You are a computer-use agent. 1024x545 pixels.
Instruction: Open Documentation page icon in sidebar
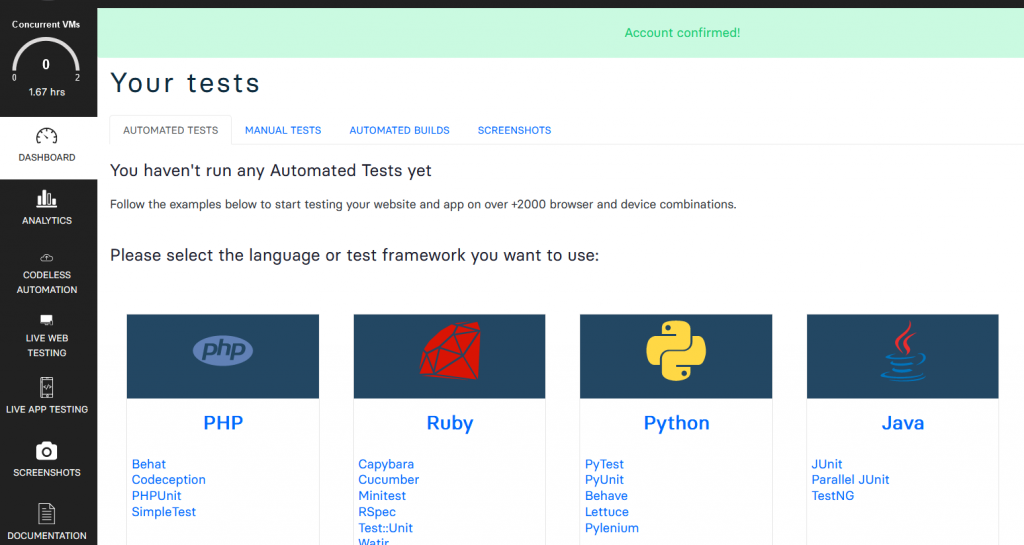[x=47, y=514]
